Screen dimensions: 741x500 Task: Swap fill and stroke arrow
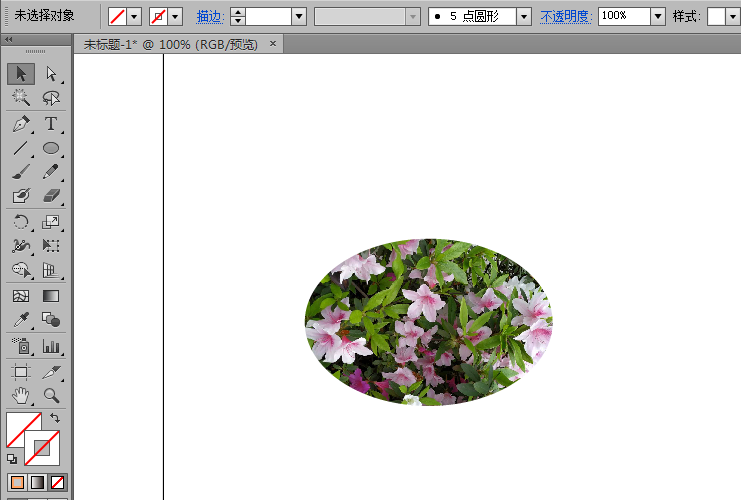point(55,418)
